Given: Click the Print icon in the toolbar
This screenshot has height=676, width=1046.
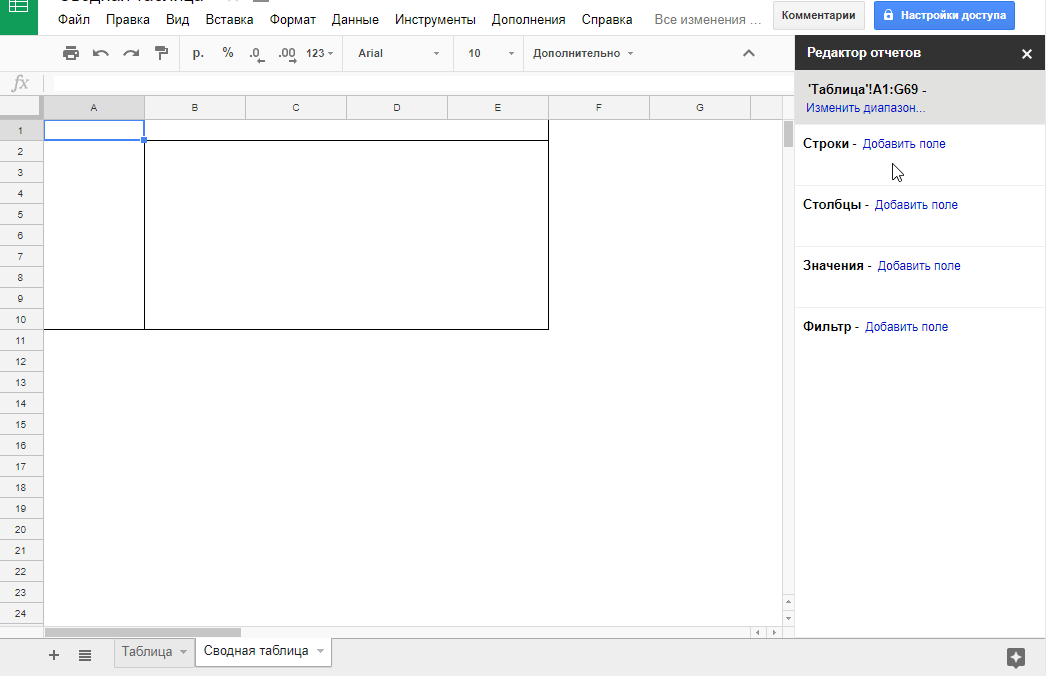Looking at the screenshot, I should click(x=71, y=53).
